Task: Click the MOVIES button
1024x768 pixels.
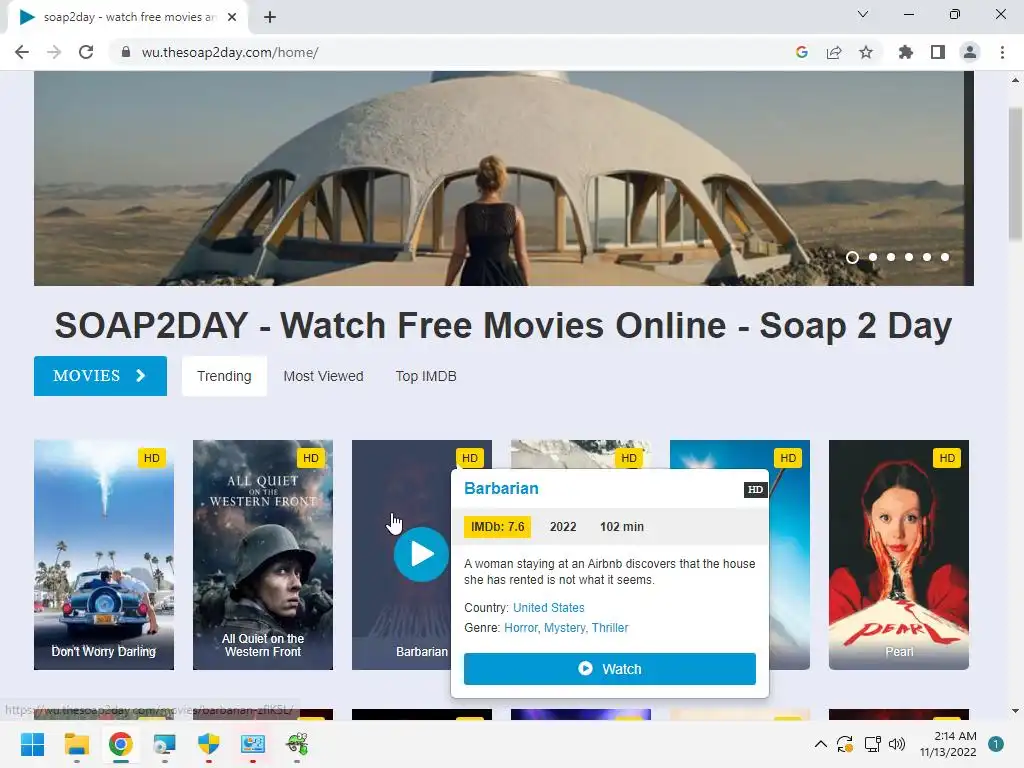Action: point(101,376)
